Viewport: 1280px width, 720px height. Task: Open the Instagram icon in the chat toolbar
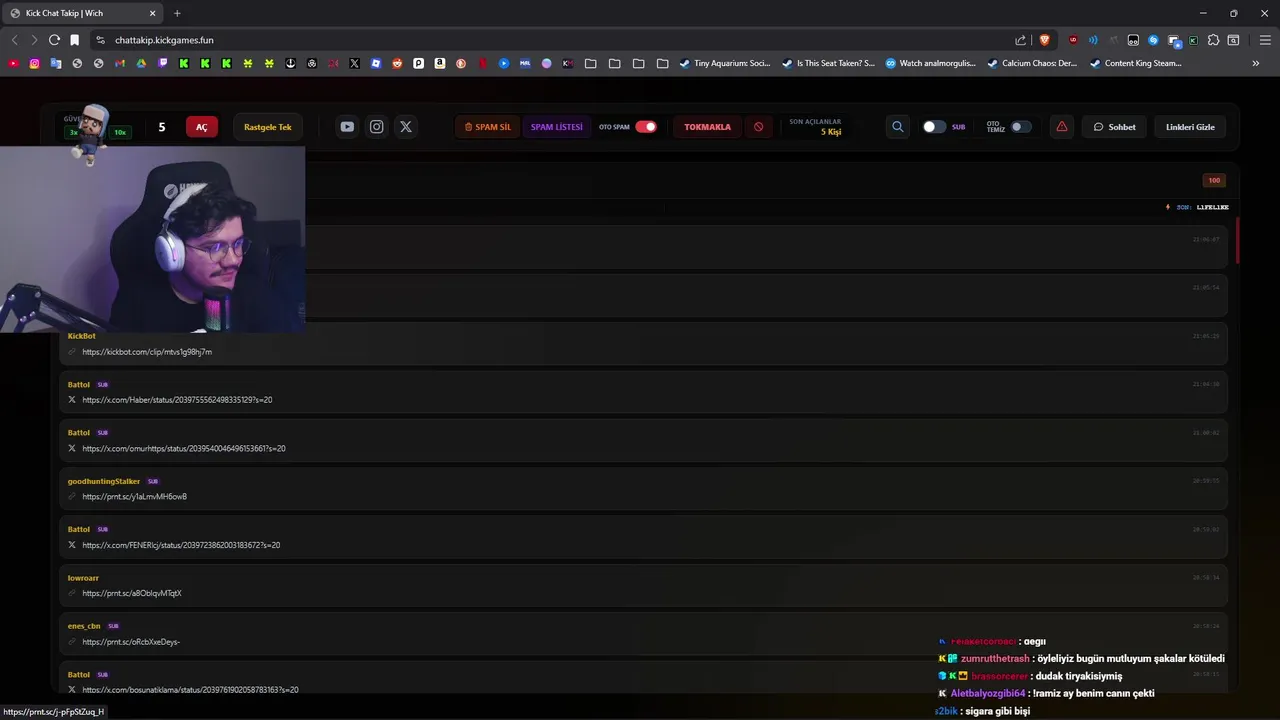coord(376,127)
